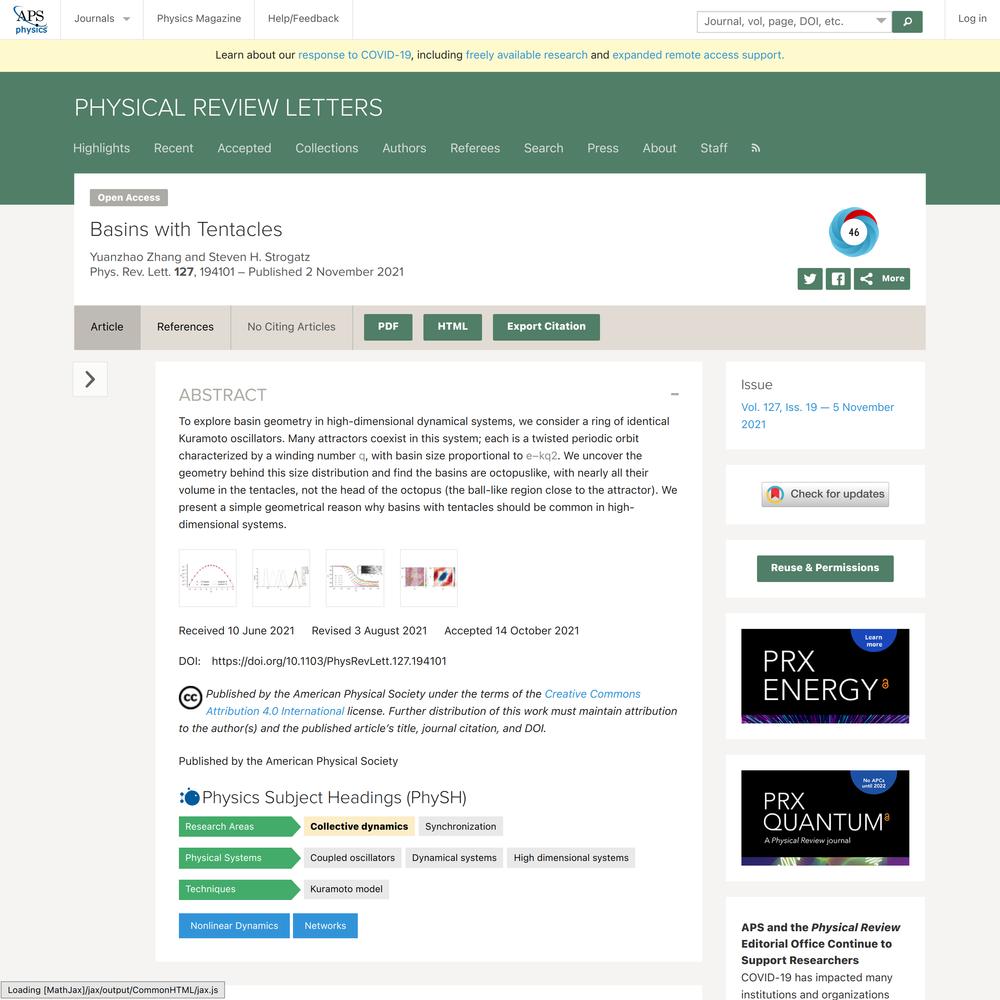
Task: Open the PRX Energy advertisement
Action: pos(825,676)
